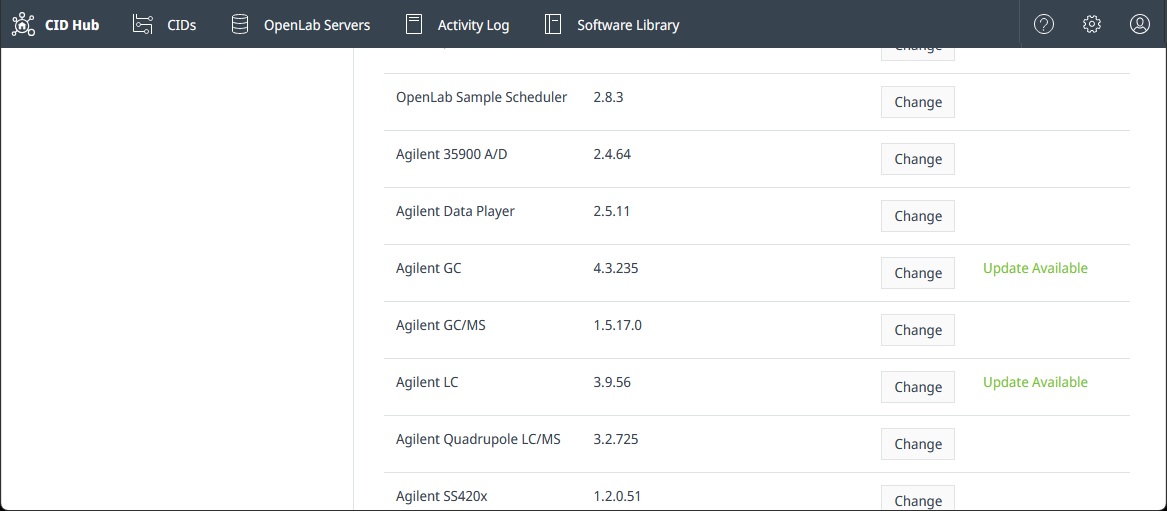Click version 2.5.11
Screen dimensions: 1167x511
[x=612, y=211]
